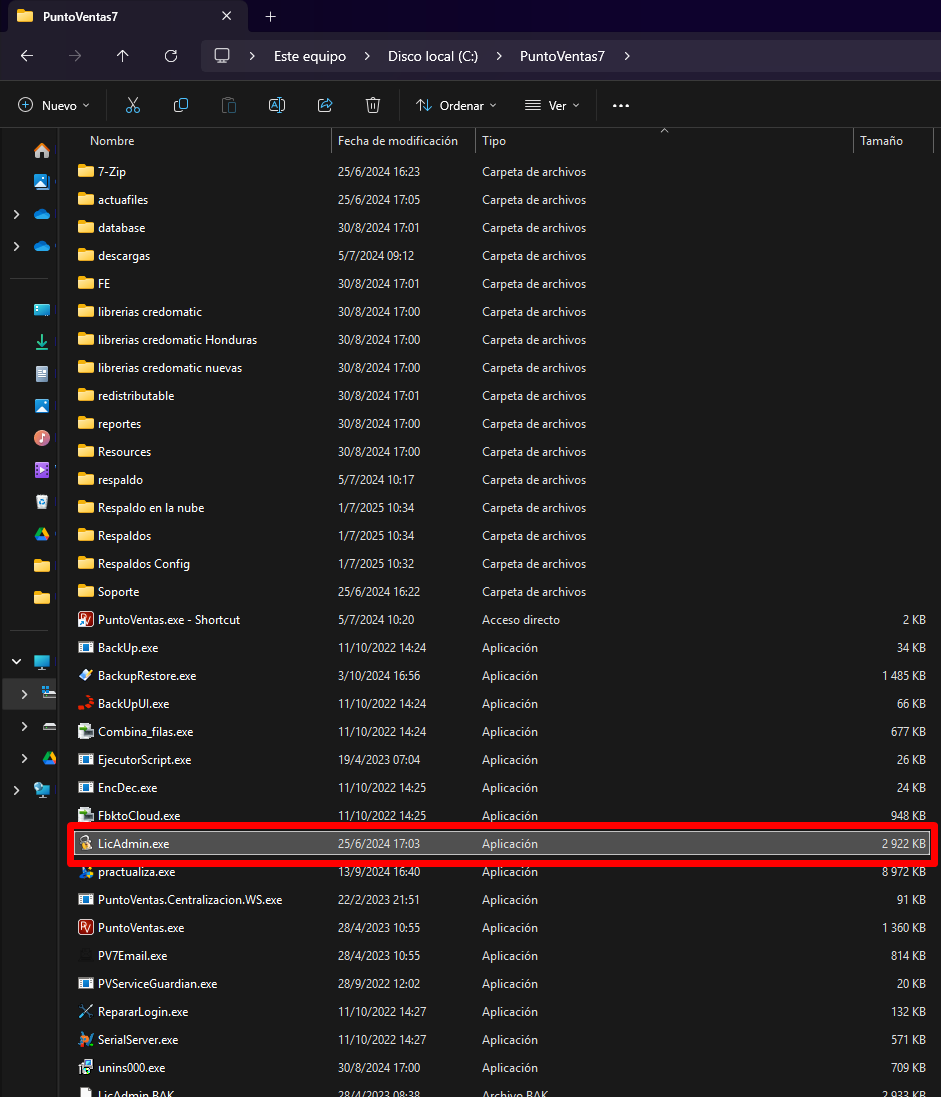Image resolution: width=941 pixels, height=1097 pixels.
Task: Share the selected file via toolbar icon
Action: click(x=325, y=106)
